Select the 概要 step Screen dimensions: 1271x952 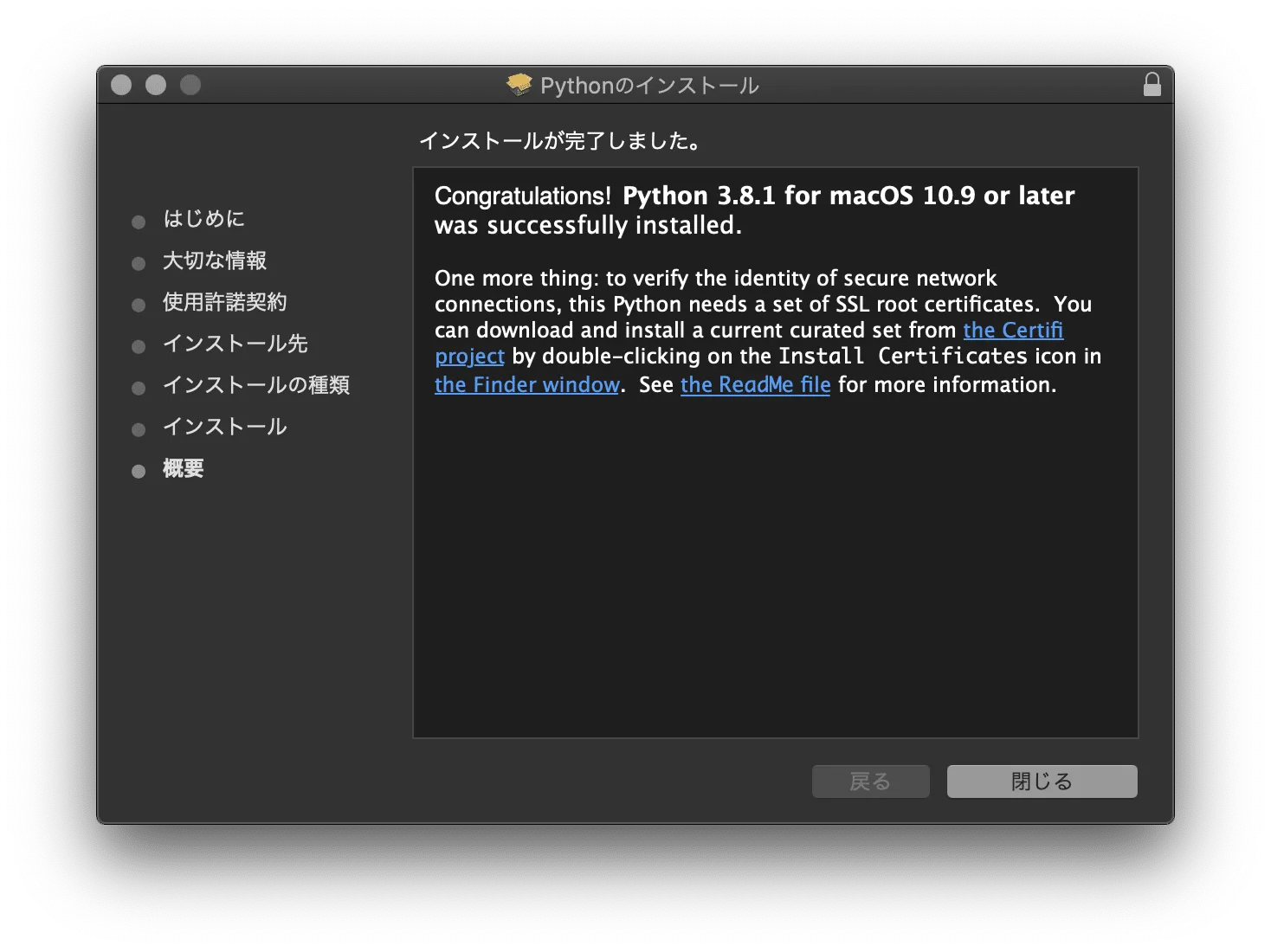click(x=184, y=468)
